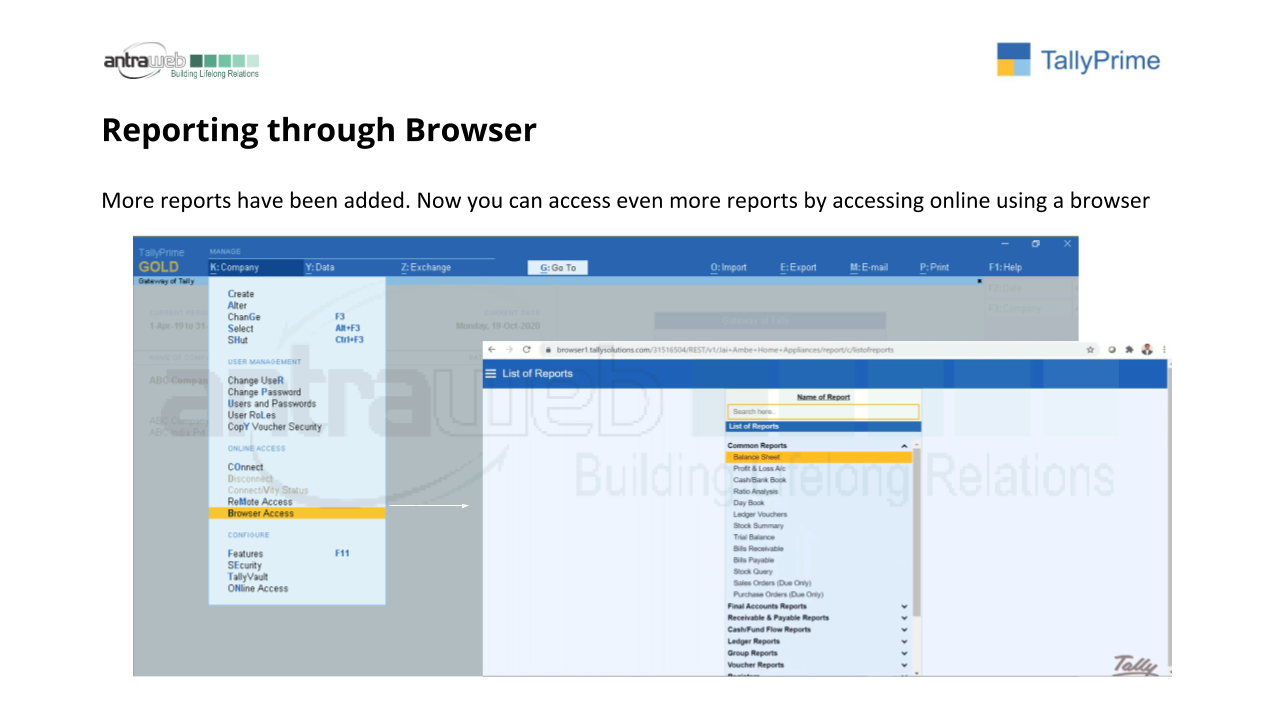1280x720 pixels.
Task: Open the Stock Summary report
Action: pyautogui.click(x=758, y=526)
